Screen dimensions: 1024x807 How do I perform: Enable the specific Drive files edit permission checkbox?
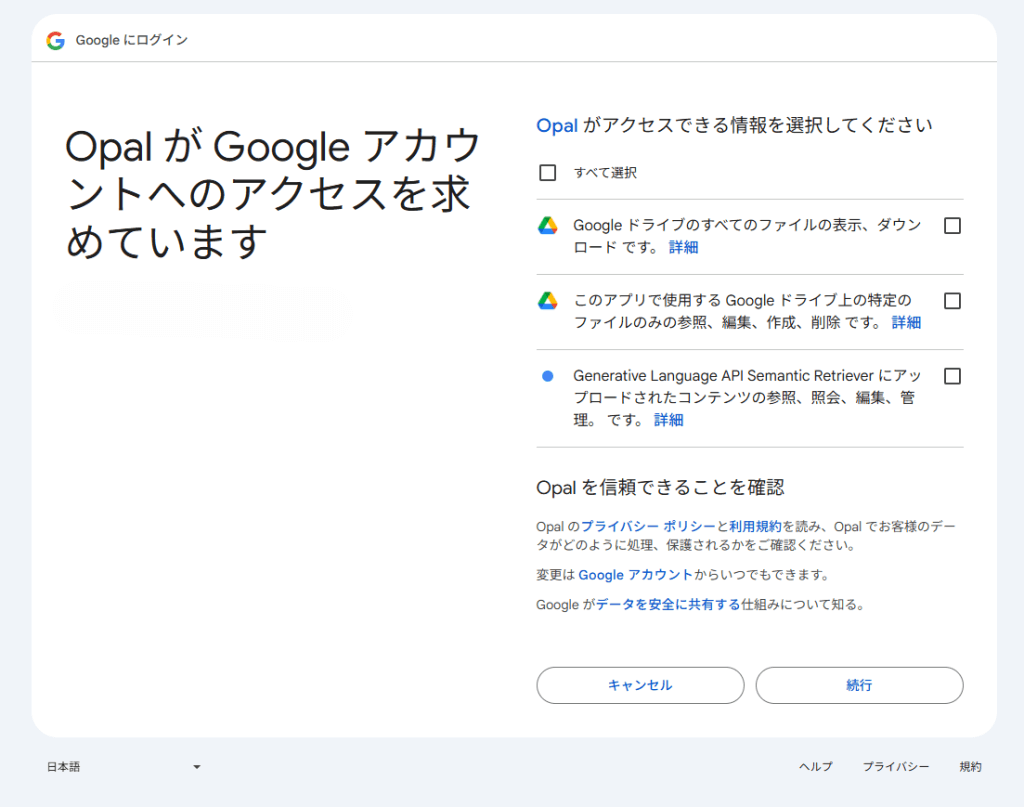[x=952, y=300]
